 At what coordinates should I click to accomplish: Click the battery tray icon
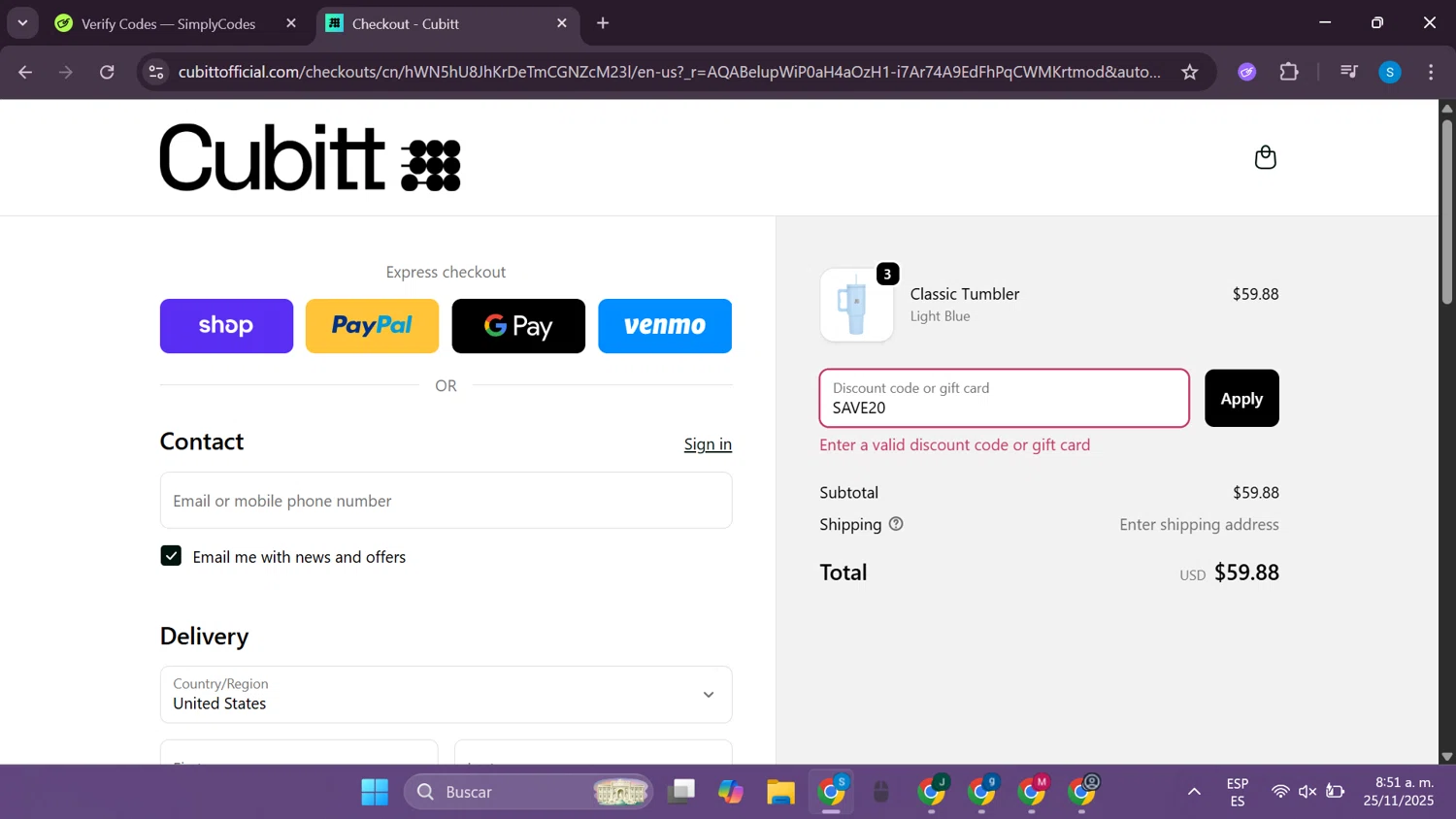pos(1336,792)
